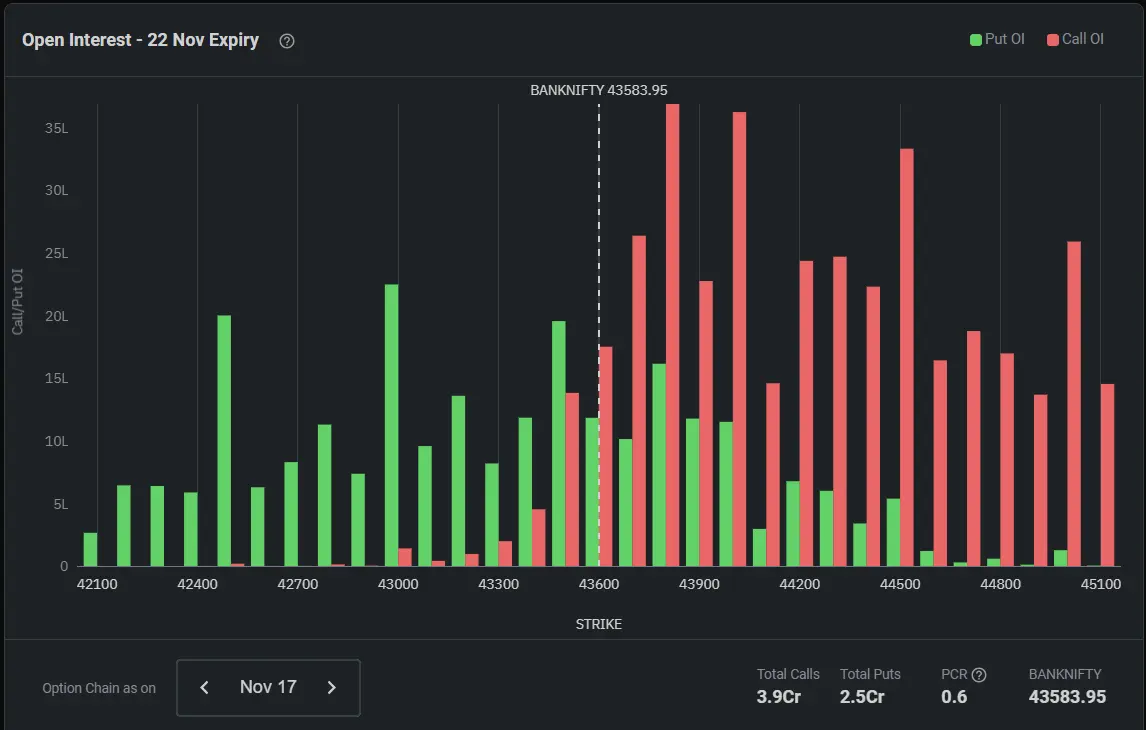Click the Call/Put OI axis title
Viewport: 1146px width, 730px height.
[x=18, y=301]
